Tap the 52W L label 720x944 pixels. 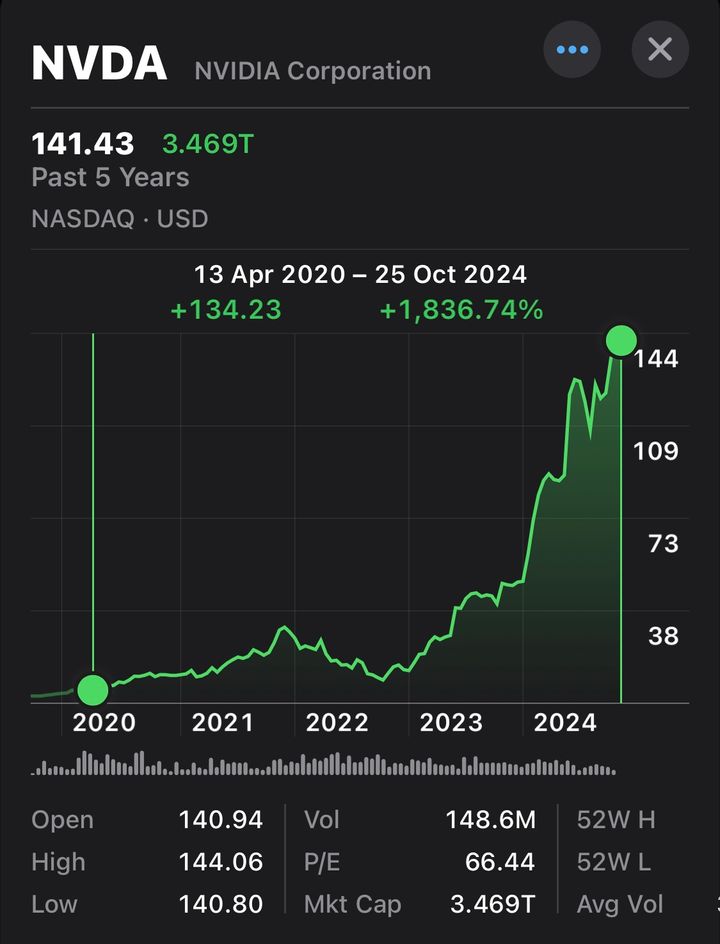click(x=613, y=862)
